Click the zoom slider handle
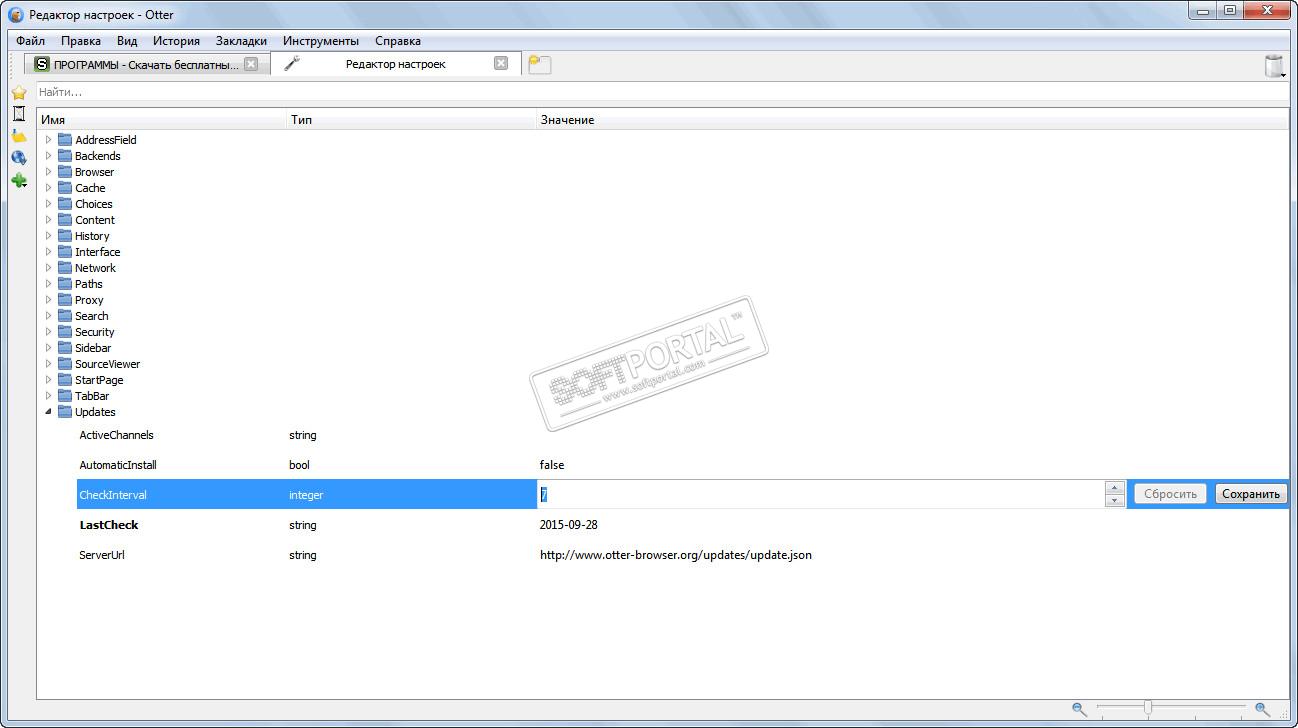The width and height of the screenshot is (1298, 728). coord(1147,708)
